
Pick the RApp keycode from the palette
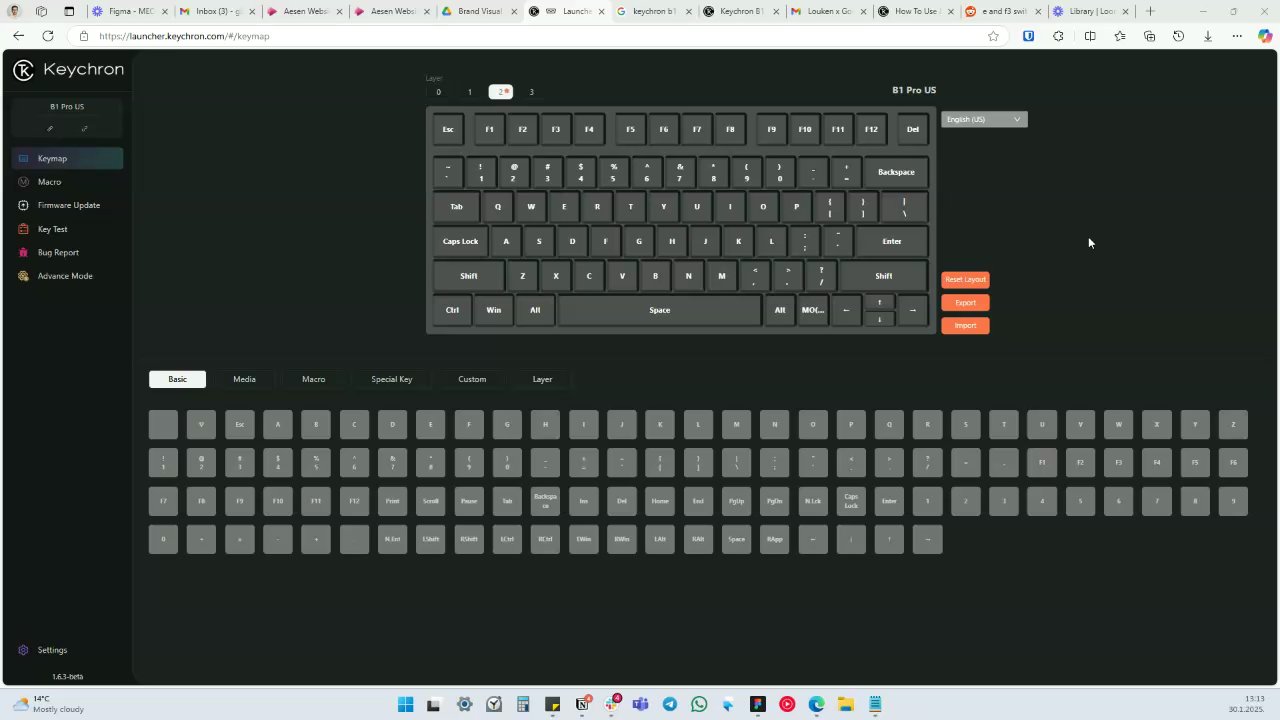click(774, 539)
